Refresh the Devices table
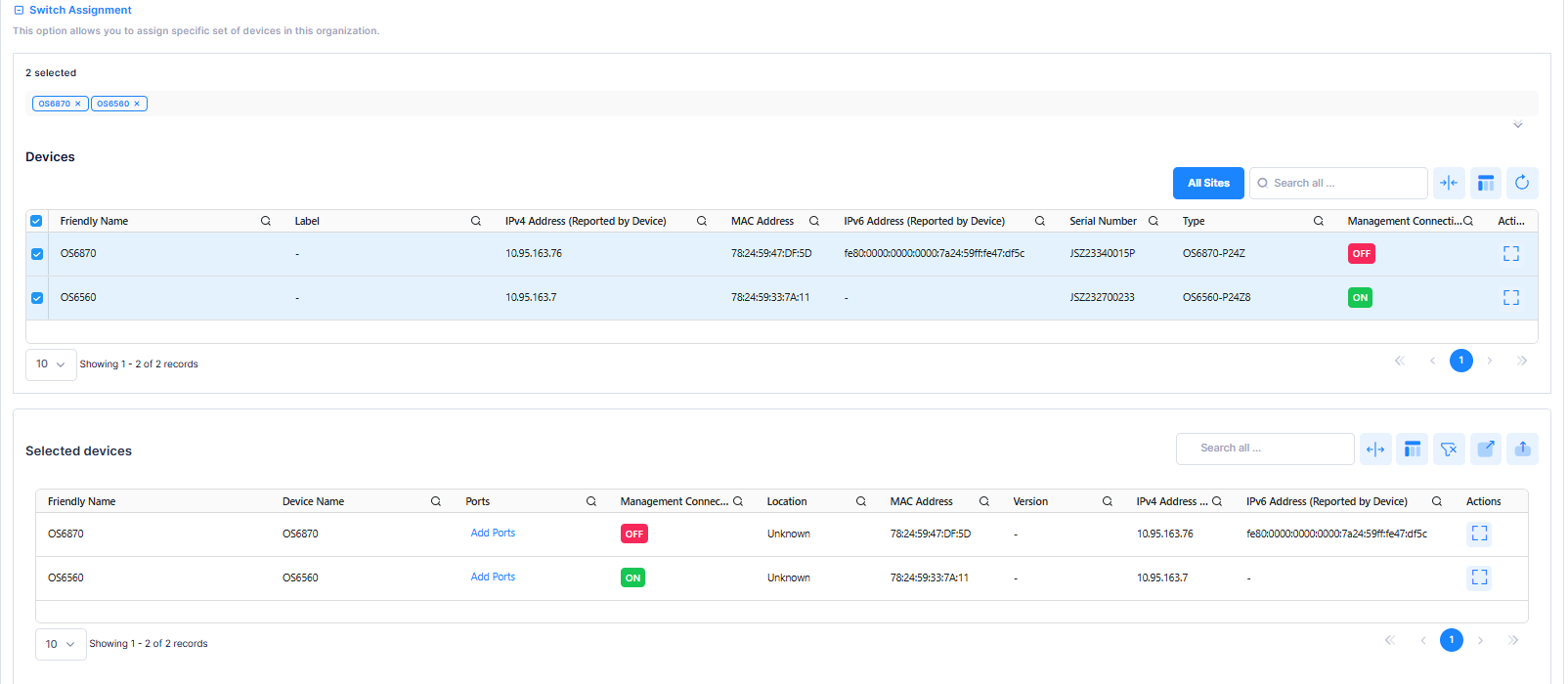 click(1521, 183)
